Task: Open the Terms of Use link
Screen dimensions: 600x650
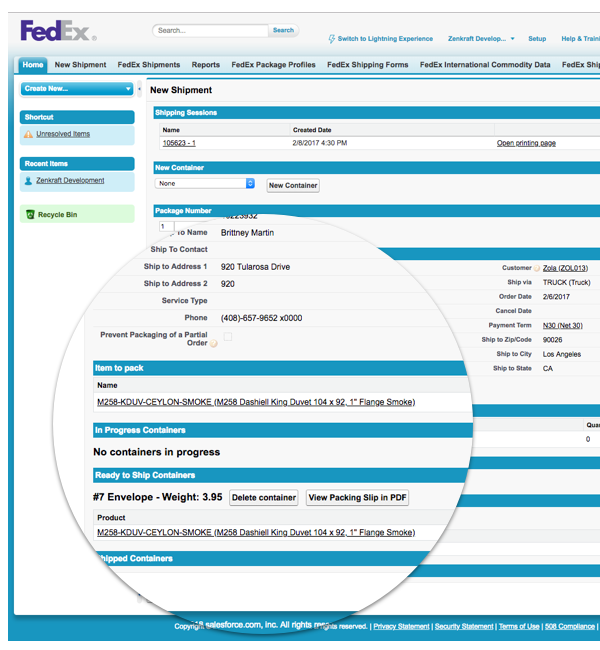Action: [519, 626]
